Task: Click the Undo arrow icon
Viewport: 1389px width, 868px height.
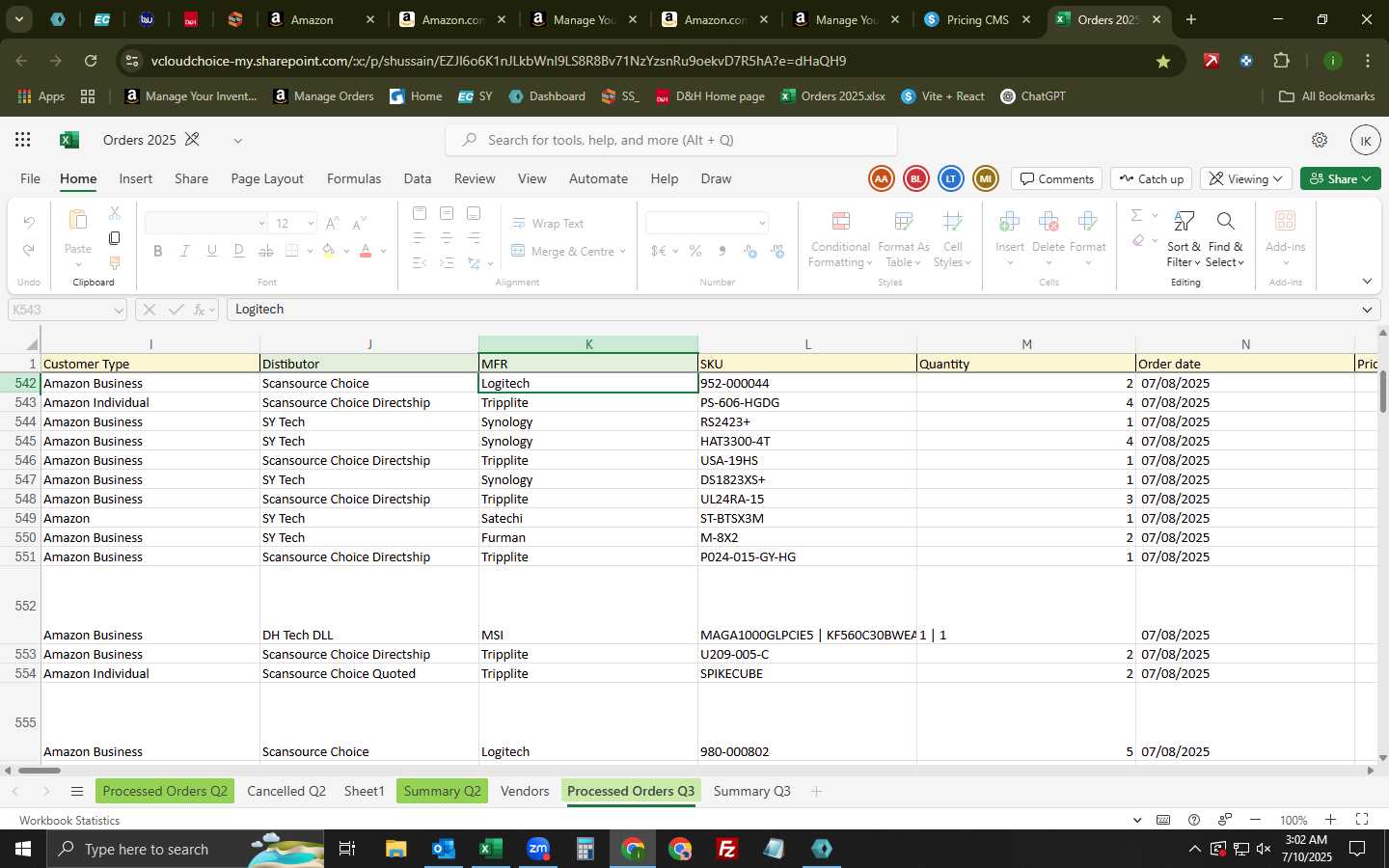Action: coord(29,223)
